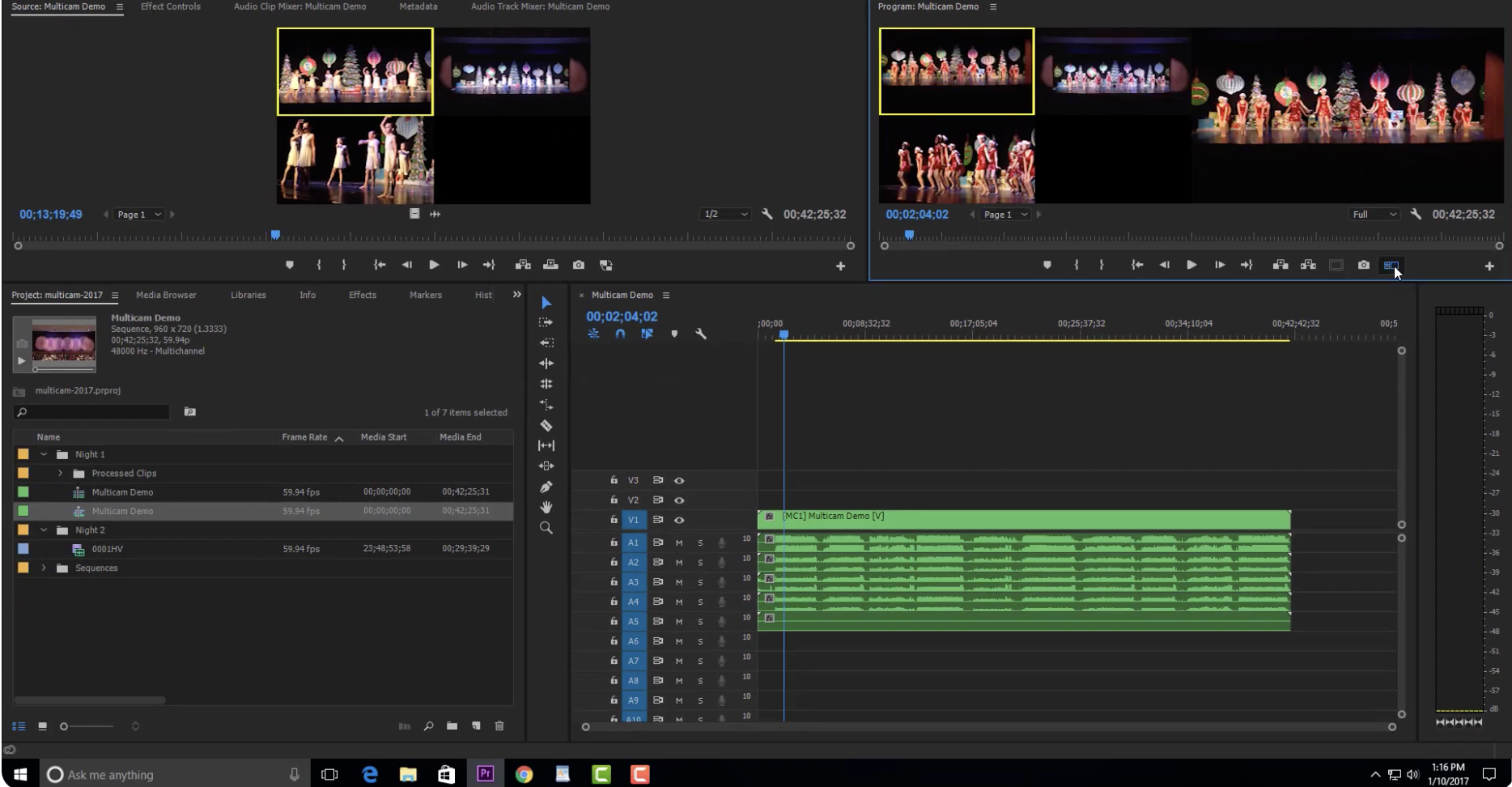Select the Zoom tool magnifier
This screenshot has height=787, width=1512.
tap(546, 528)
